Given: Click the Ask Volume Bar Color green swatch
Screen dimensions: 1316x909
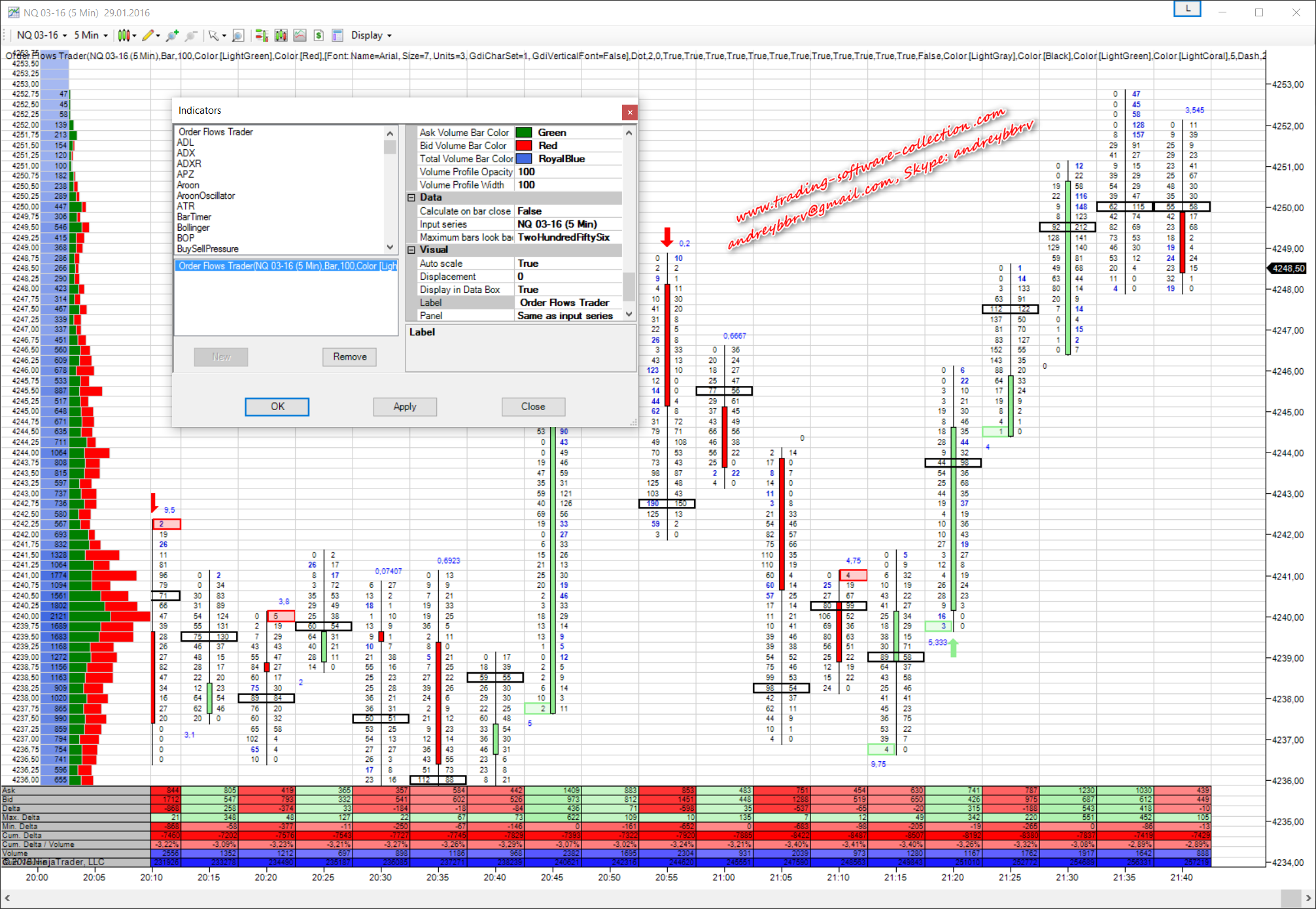Looking at the screenshot, I should click(523, 133).
